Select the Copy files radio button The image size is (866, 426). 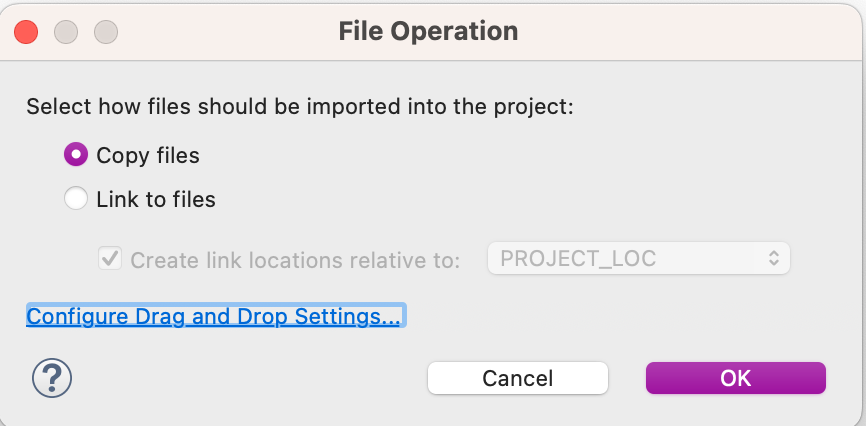76,155
